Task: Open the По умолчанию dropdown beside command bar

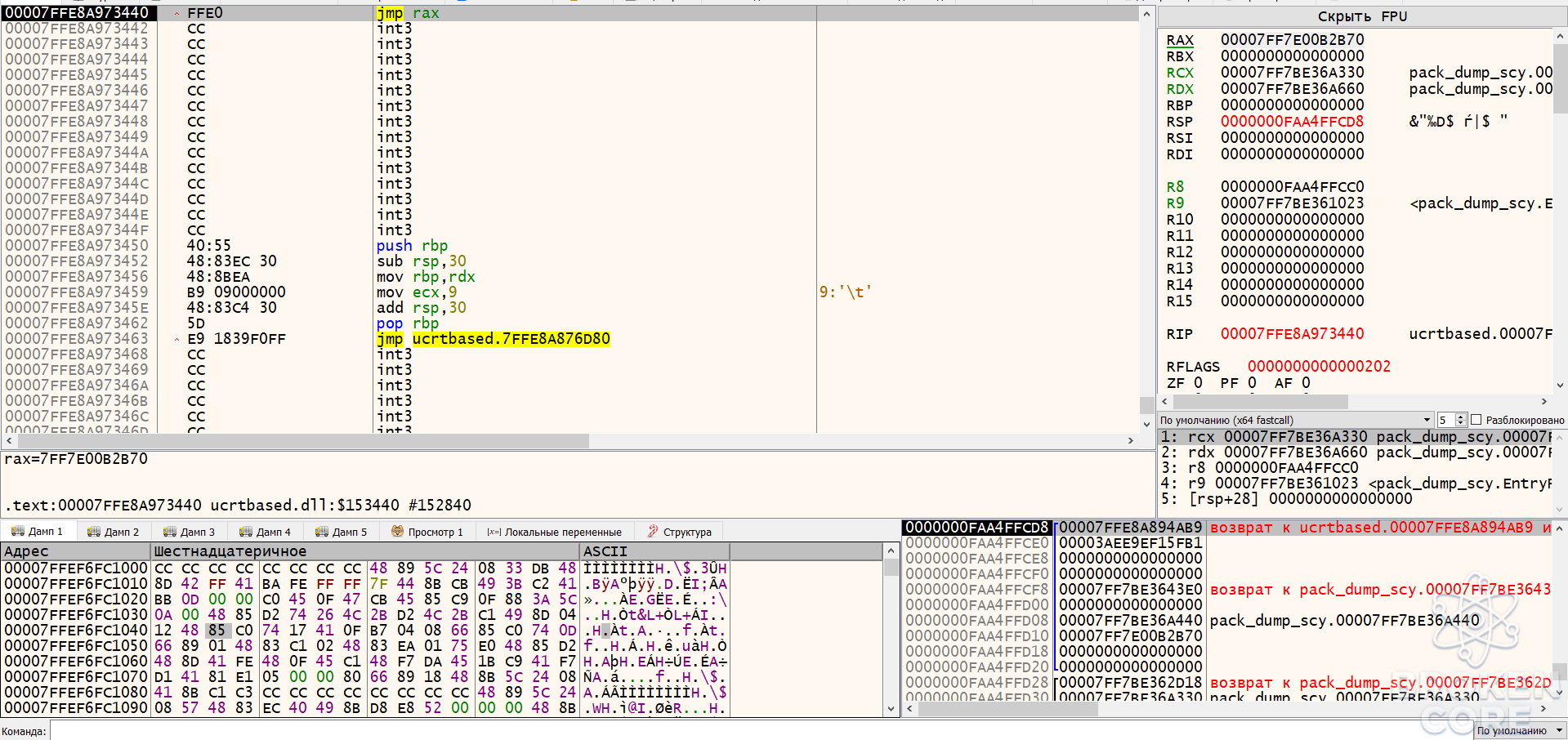Action: pyautogui.click(x=1519, y=731)
